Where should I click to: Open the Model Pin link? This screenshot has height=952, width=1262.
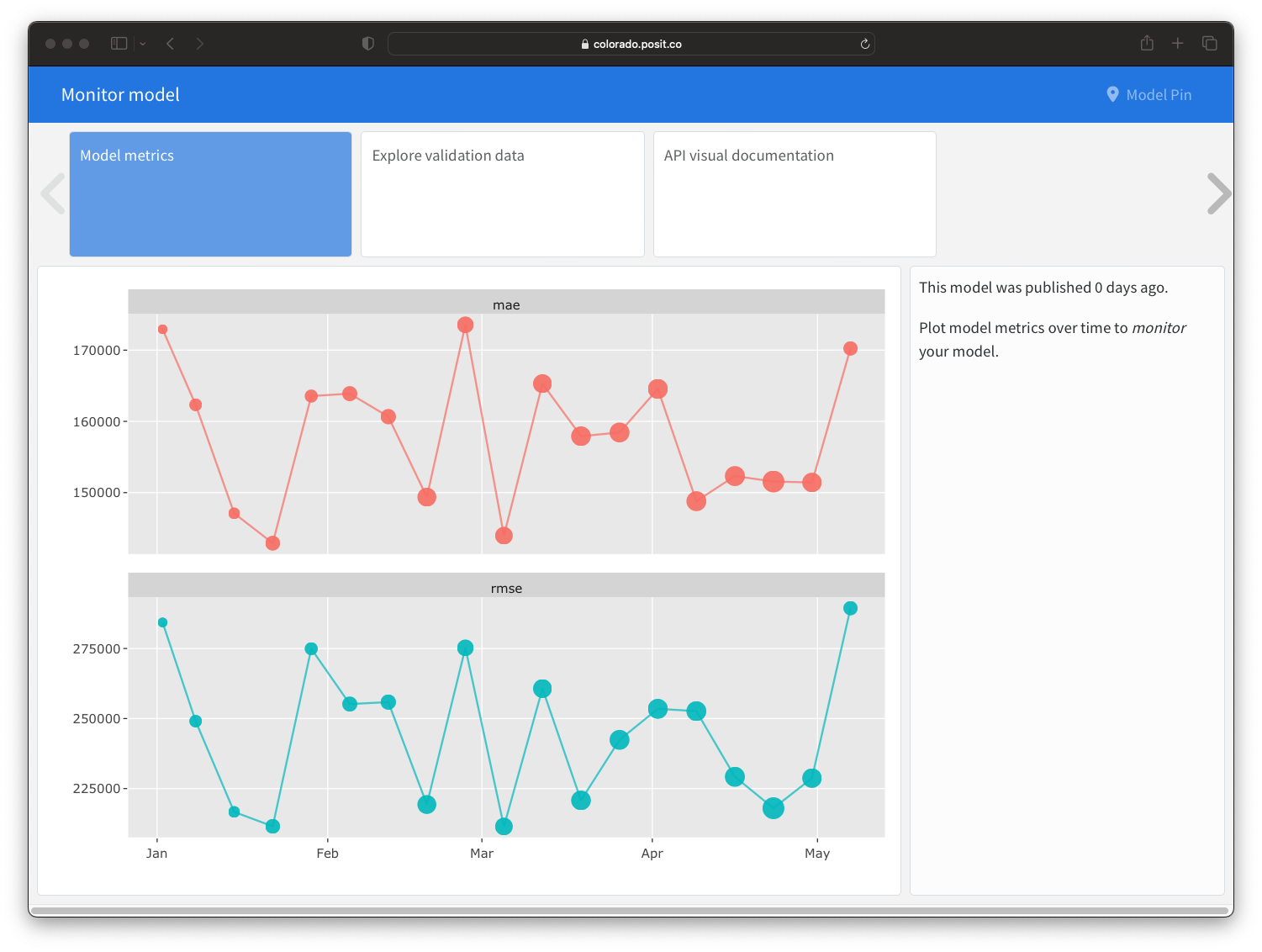tap(1159, 95)
